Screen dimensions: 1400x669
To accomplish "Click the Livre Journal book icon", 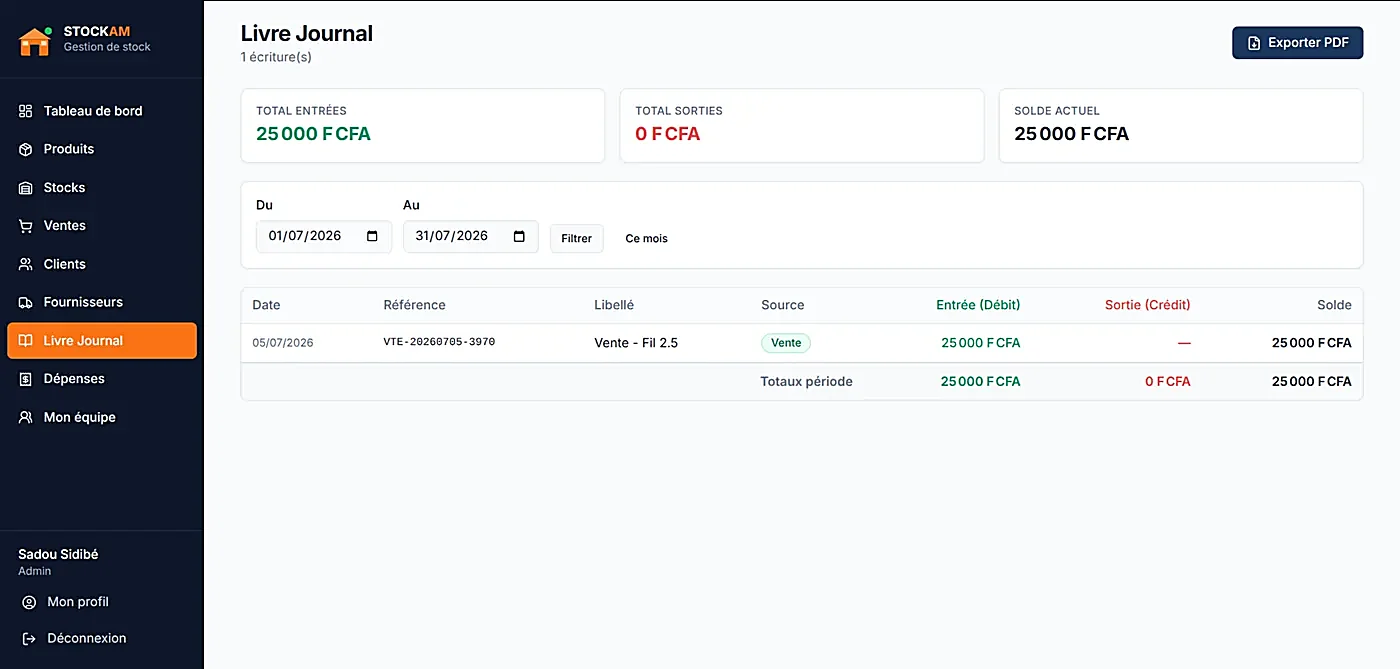I will pos(26,341).
